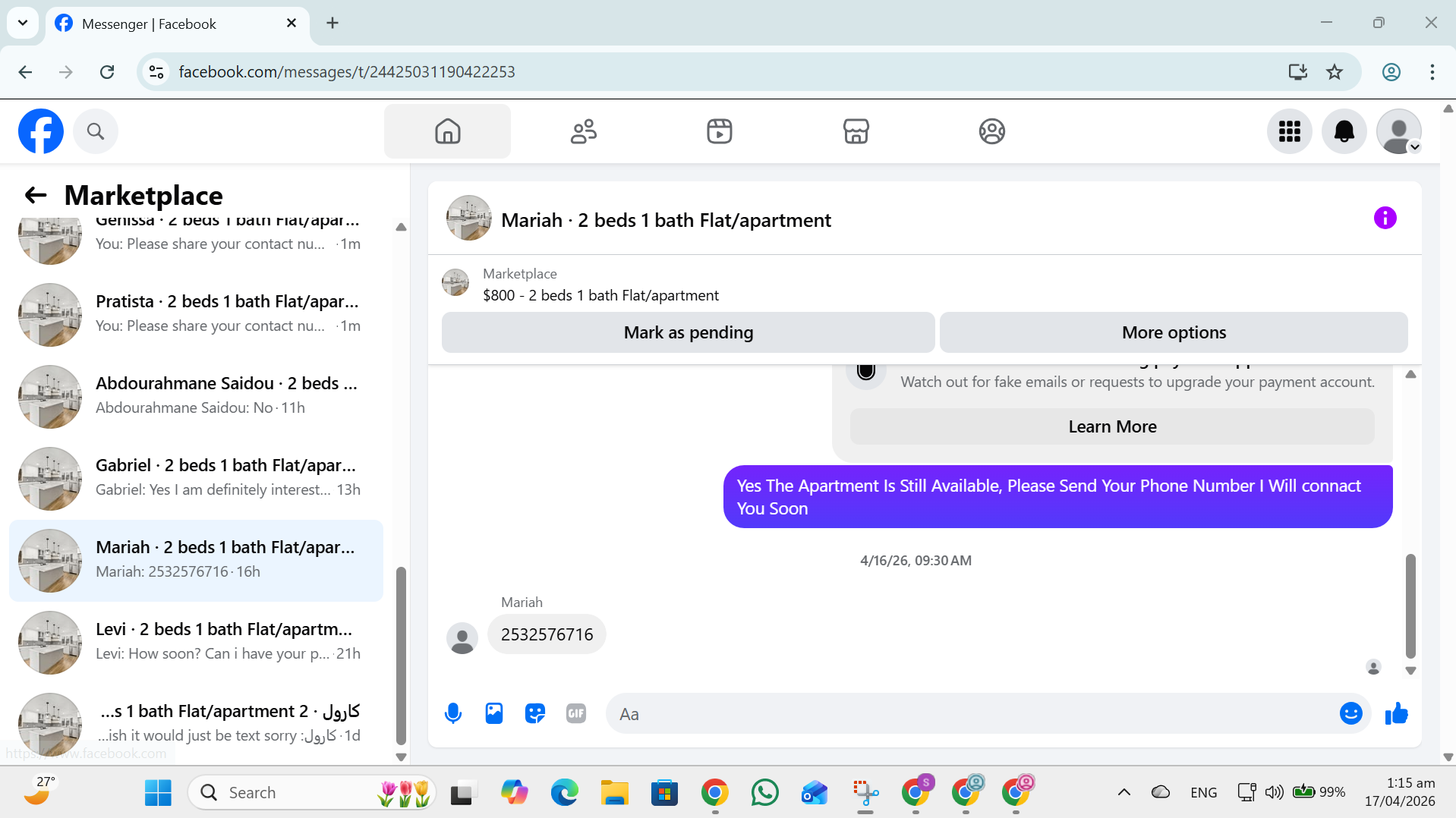Open the Chrome three-dot menu

pyautogui.click(x=1432, y=72)
